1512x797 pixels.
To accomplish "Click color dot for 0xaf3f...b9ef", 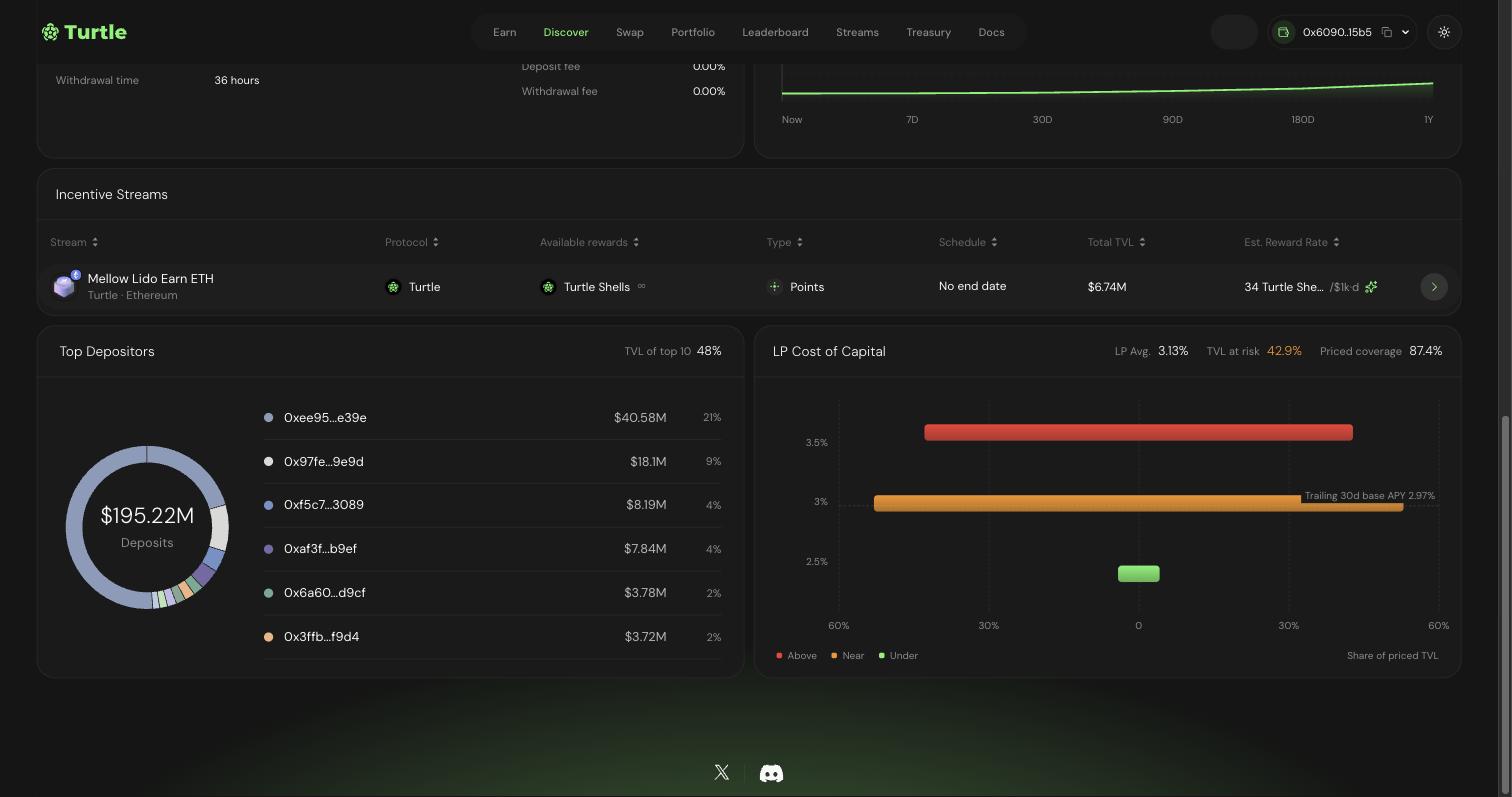I will point(268,549).
